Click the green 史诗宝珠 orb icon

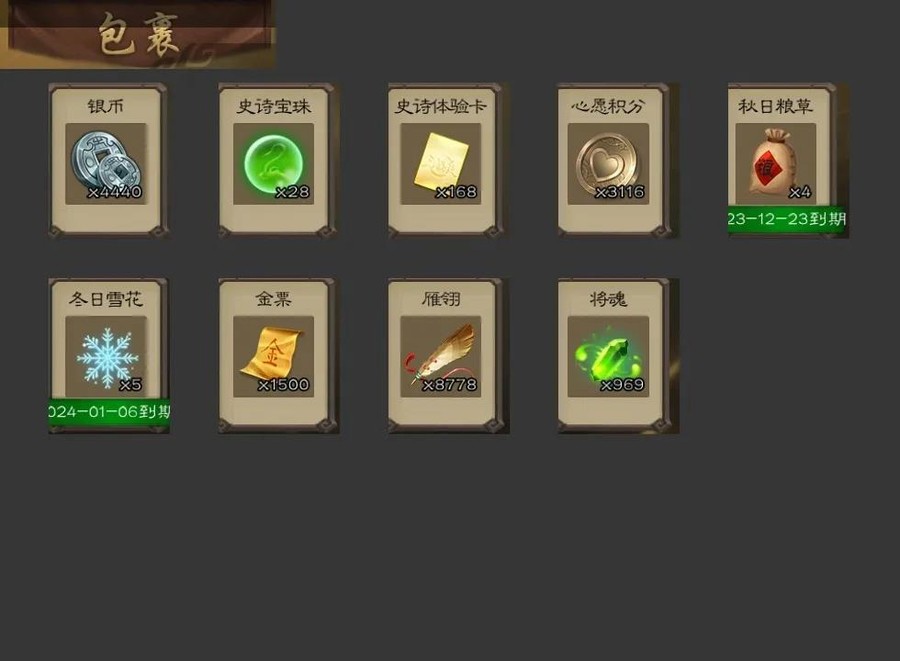pos(274,164)
